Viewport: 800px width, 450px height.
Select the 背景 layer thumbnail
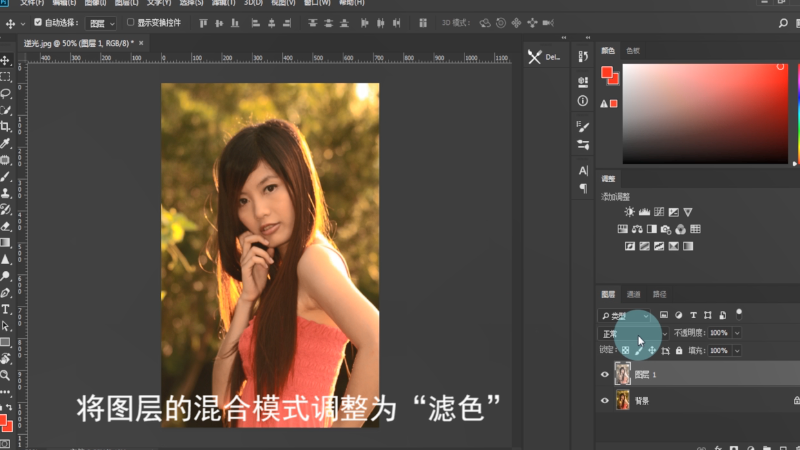coord(622,401)
